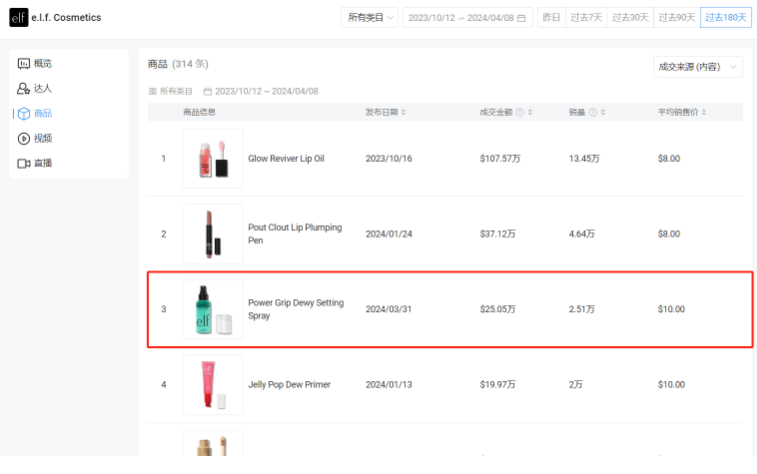Screen dimensions: 757x474
Task: Switch to 过去30天 time range
Action: point(631,18)
